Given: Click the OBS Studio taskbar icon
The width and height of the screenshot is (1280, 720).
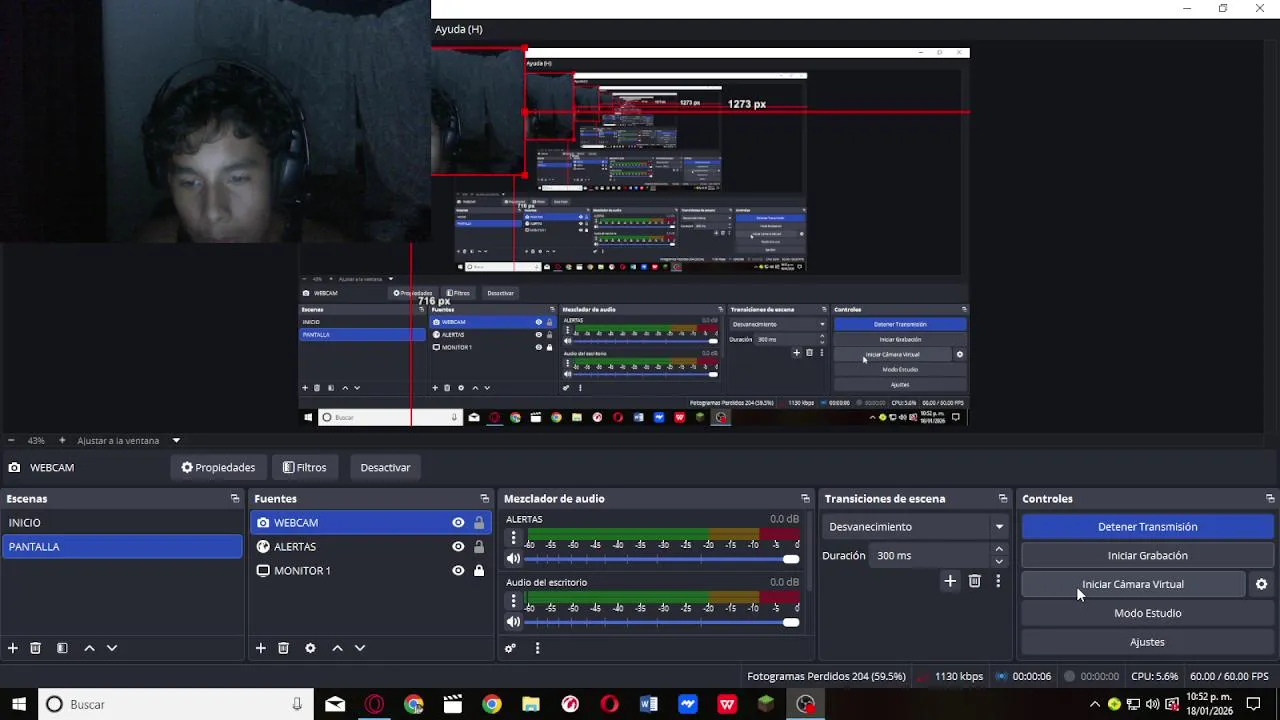Looking at the screenshot, I should click(806, 704).
